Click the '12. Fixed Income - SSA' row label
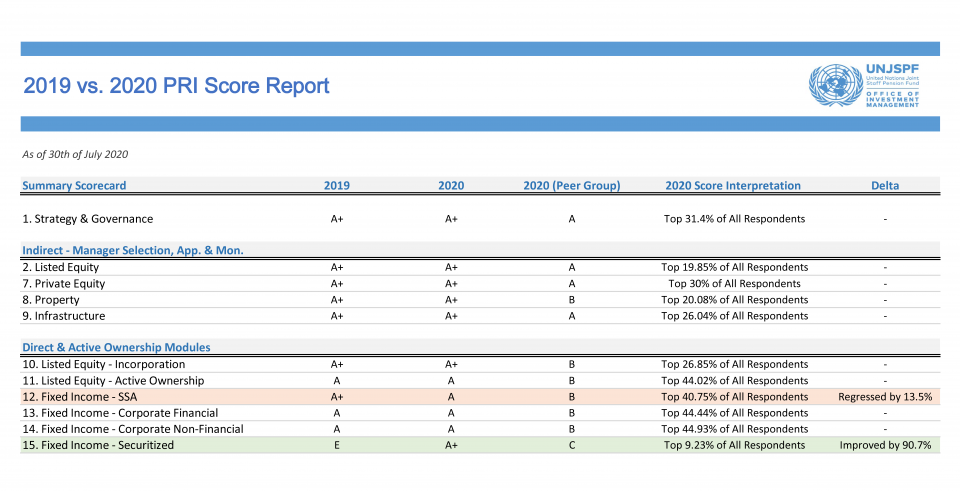Screen dimensions: 960x491 point(83,397)
